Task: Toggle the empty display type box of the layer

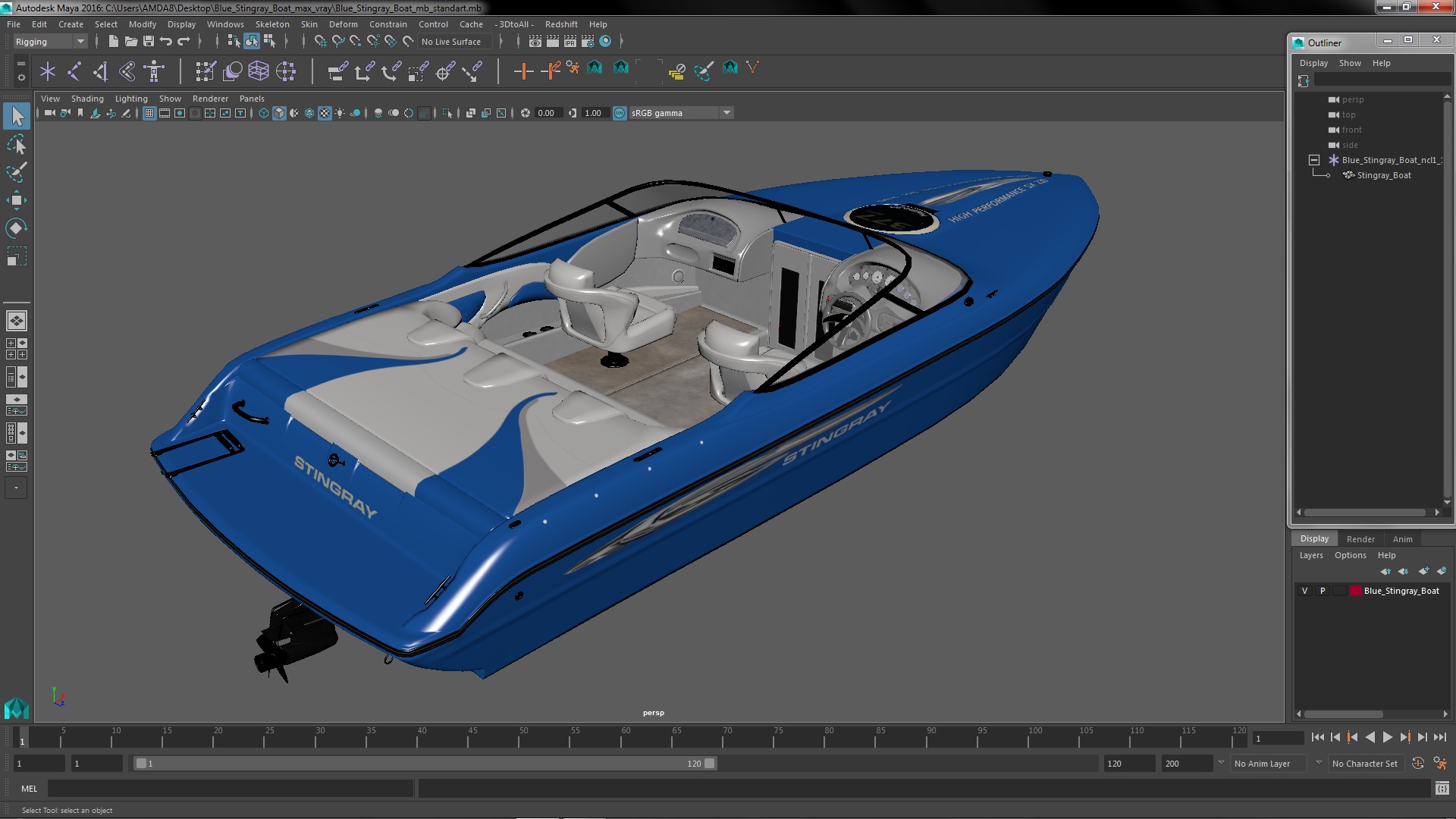Action: pos(1340,591)
